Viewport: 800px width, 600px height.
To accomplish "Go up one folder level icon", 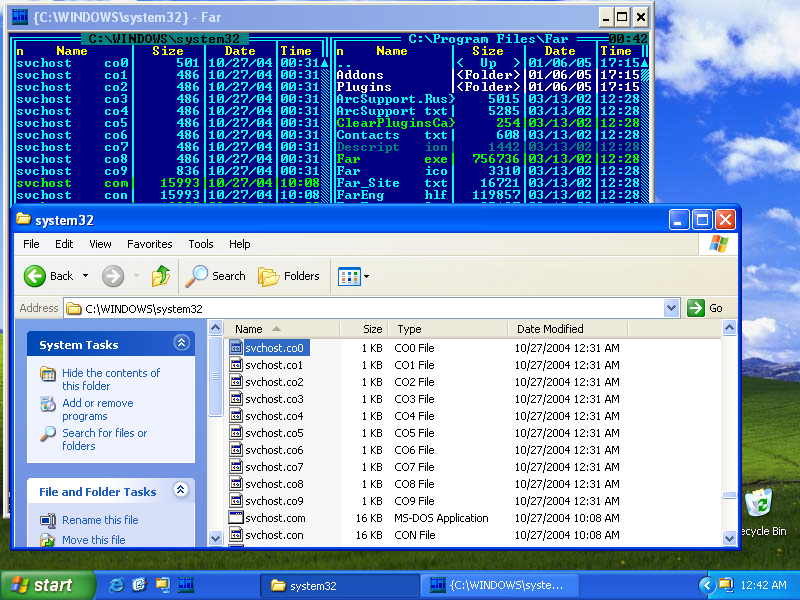I will (161, 276).
